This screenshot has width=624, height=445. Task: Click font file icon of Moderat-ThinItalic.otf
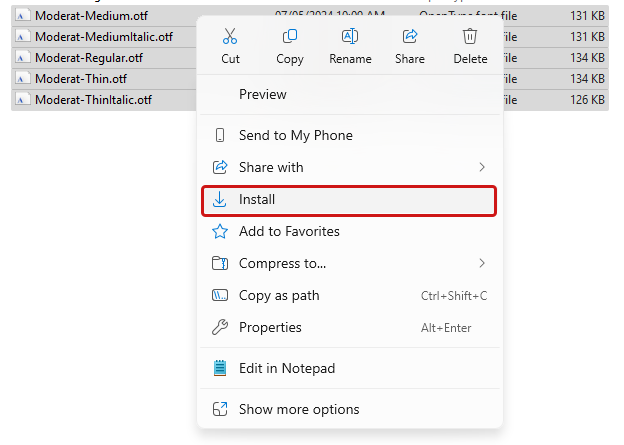pos(22,100)
